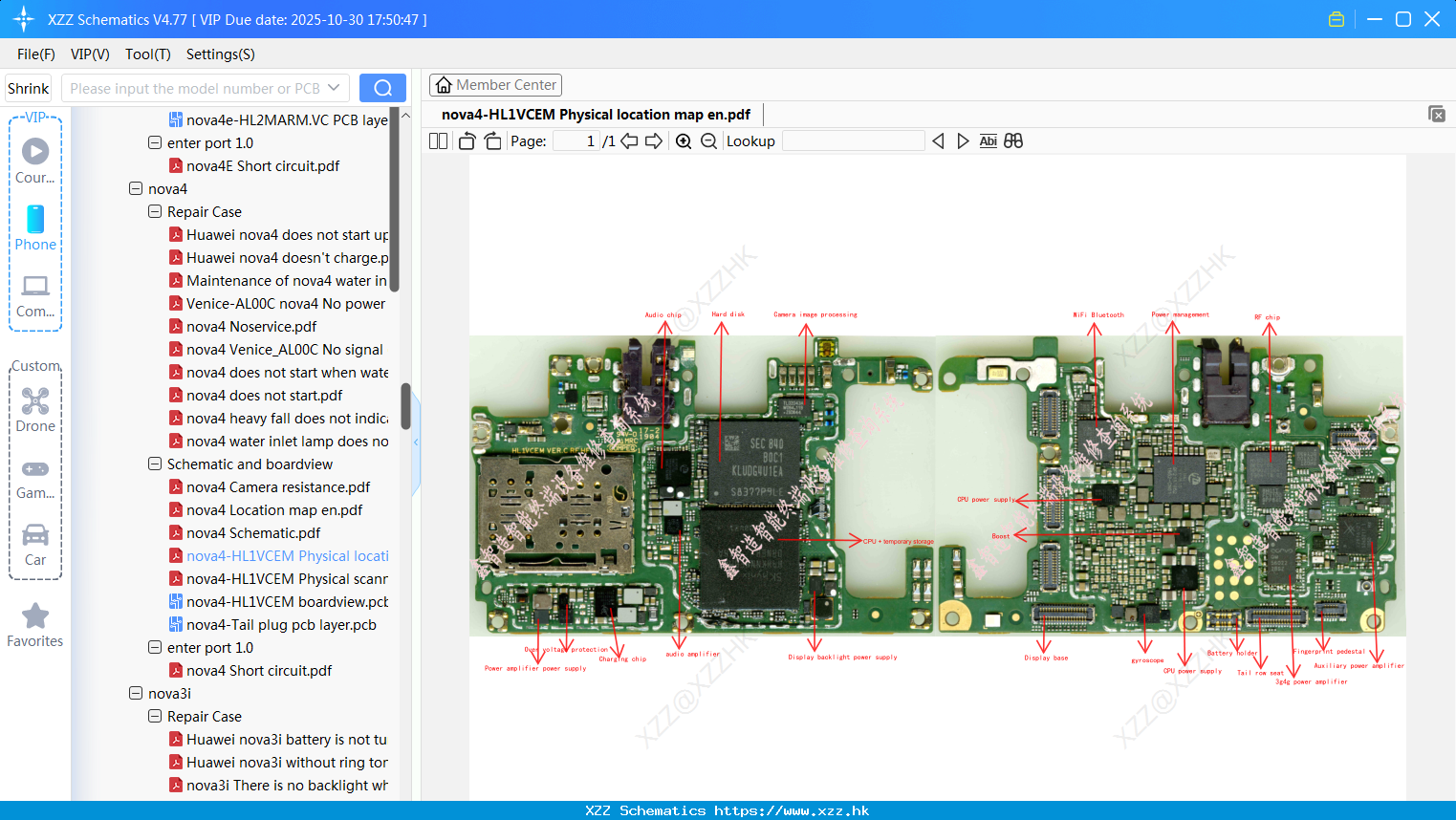Screen dimensions: 1456x820
Task: Open the File(F) menu
Action: click(36, 54)
